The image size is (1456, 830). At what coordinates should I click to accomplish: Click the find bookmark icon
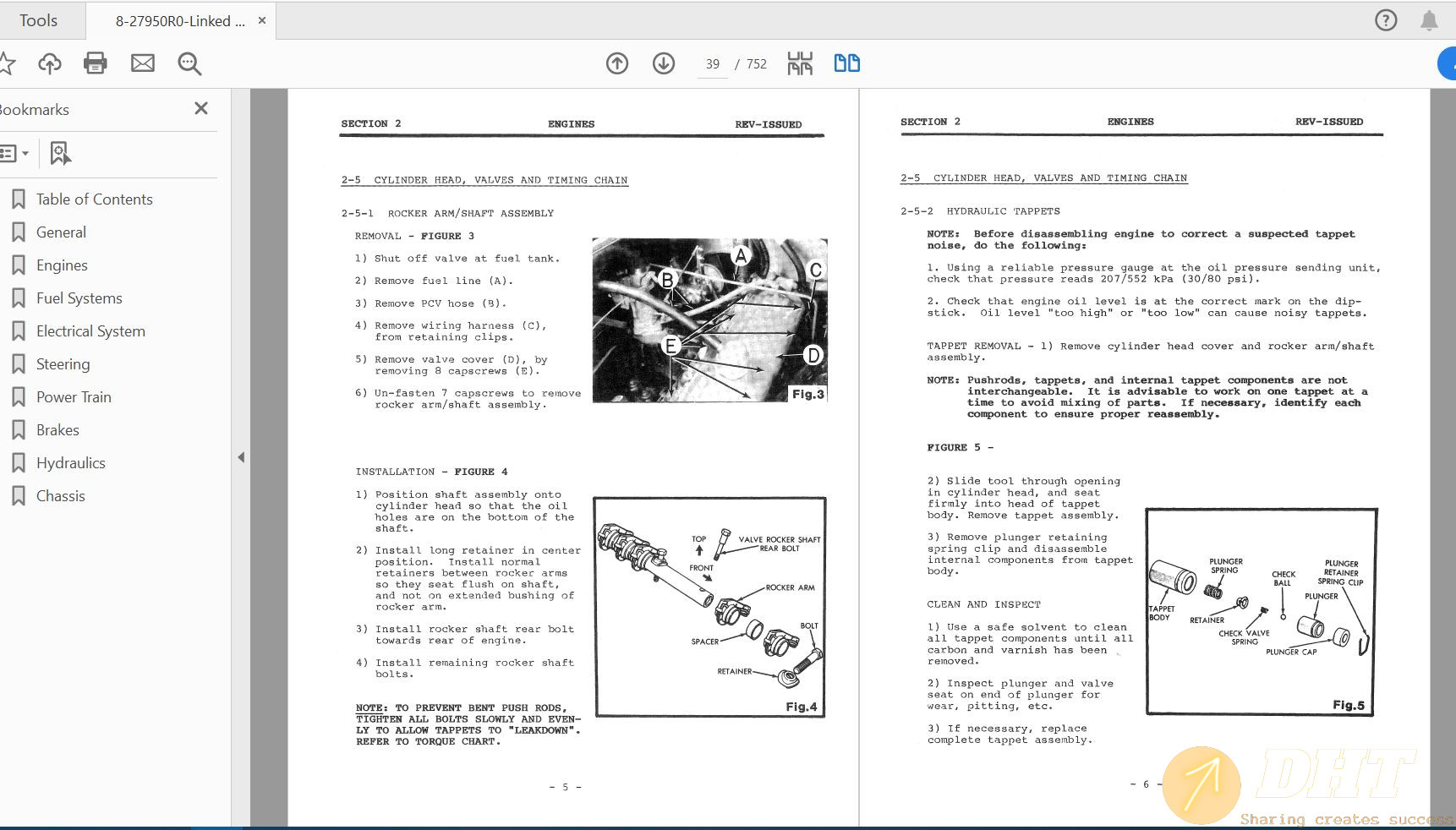pos(60,153)
